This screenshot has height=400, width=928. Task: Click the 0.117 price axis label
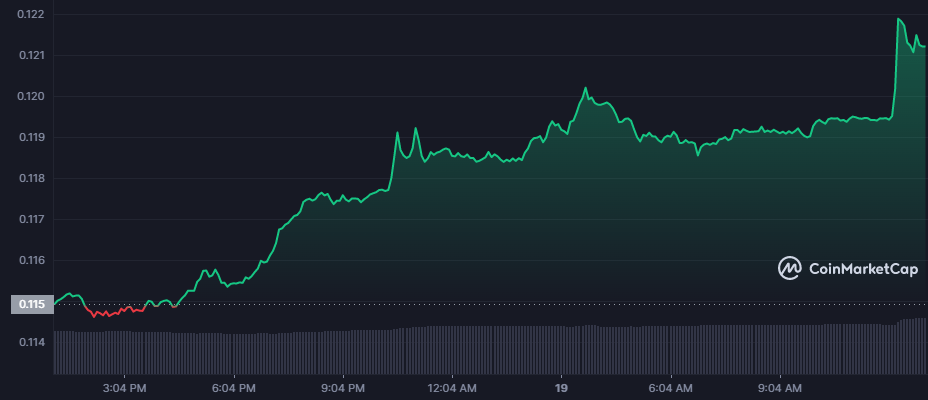[31, 220]
